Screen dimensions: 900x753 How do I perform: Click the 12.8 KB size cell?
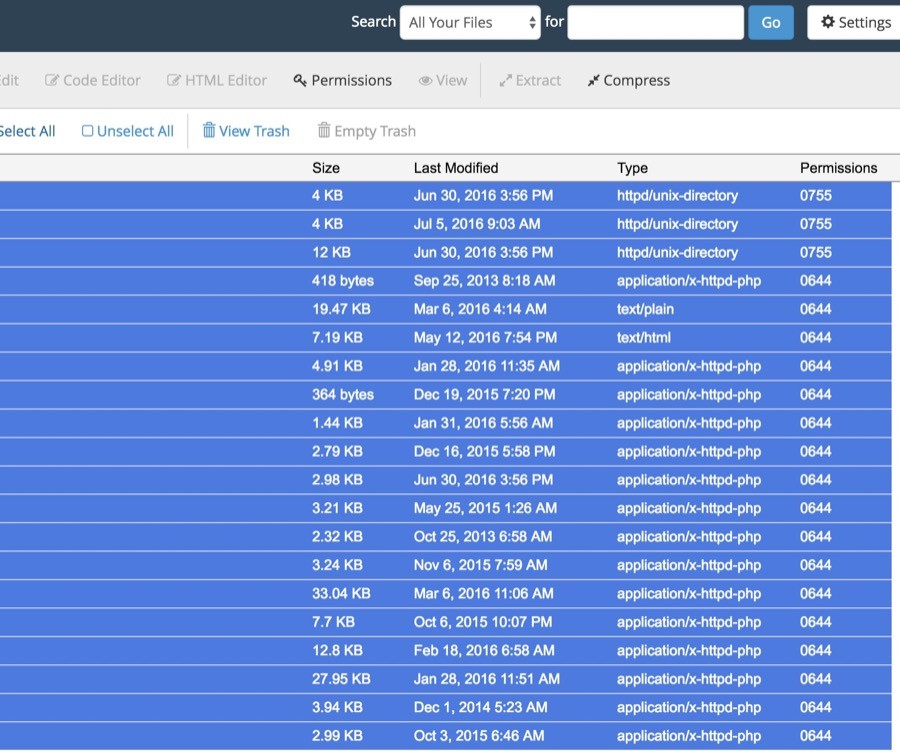337,650
